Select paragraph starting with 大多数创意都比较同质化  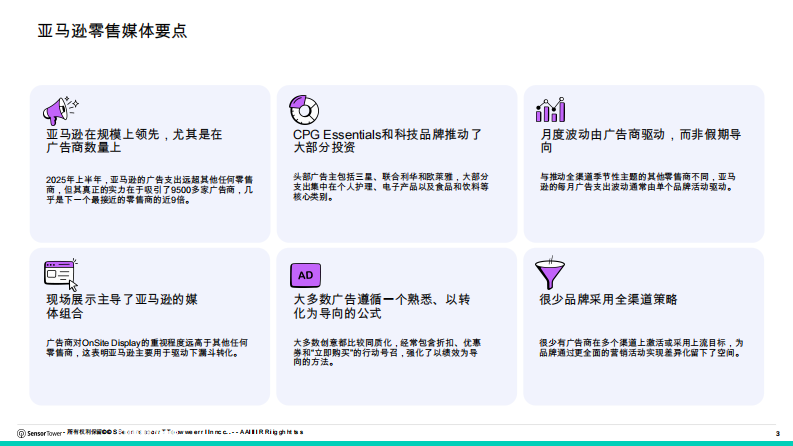tap(387, 352)
